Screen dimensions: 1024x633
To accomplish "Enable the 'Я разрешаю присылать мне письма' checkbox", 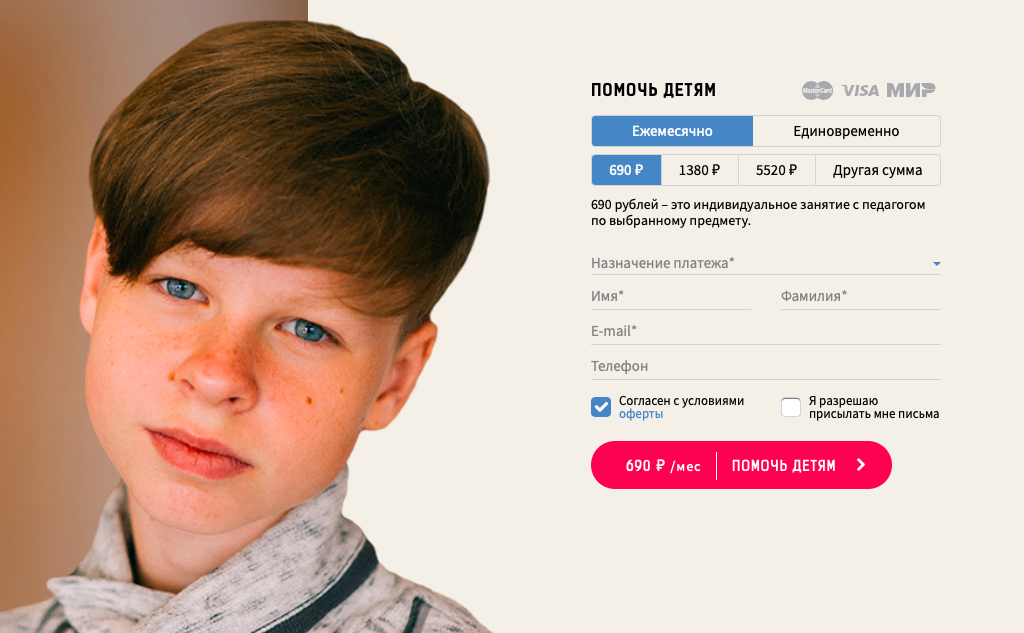I will (791, 407).
